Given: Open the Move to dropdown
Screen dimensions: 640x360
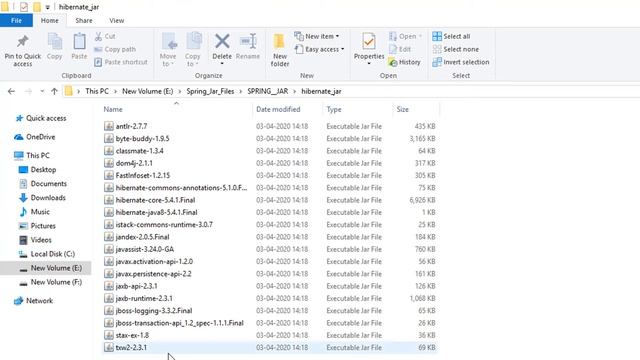Looking at the screenshot, I should coord(168,49).
